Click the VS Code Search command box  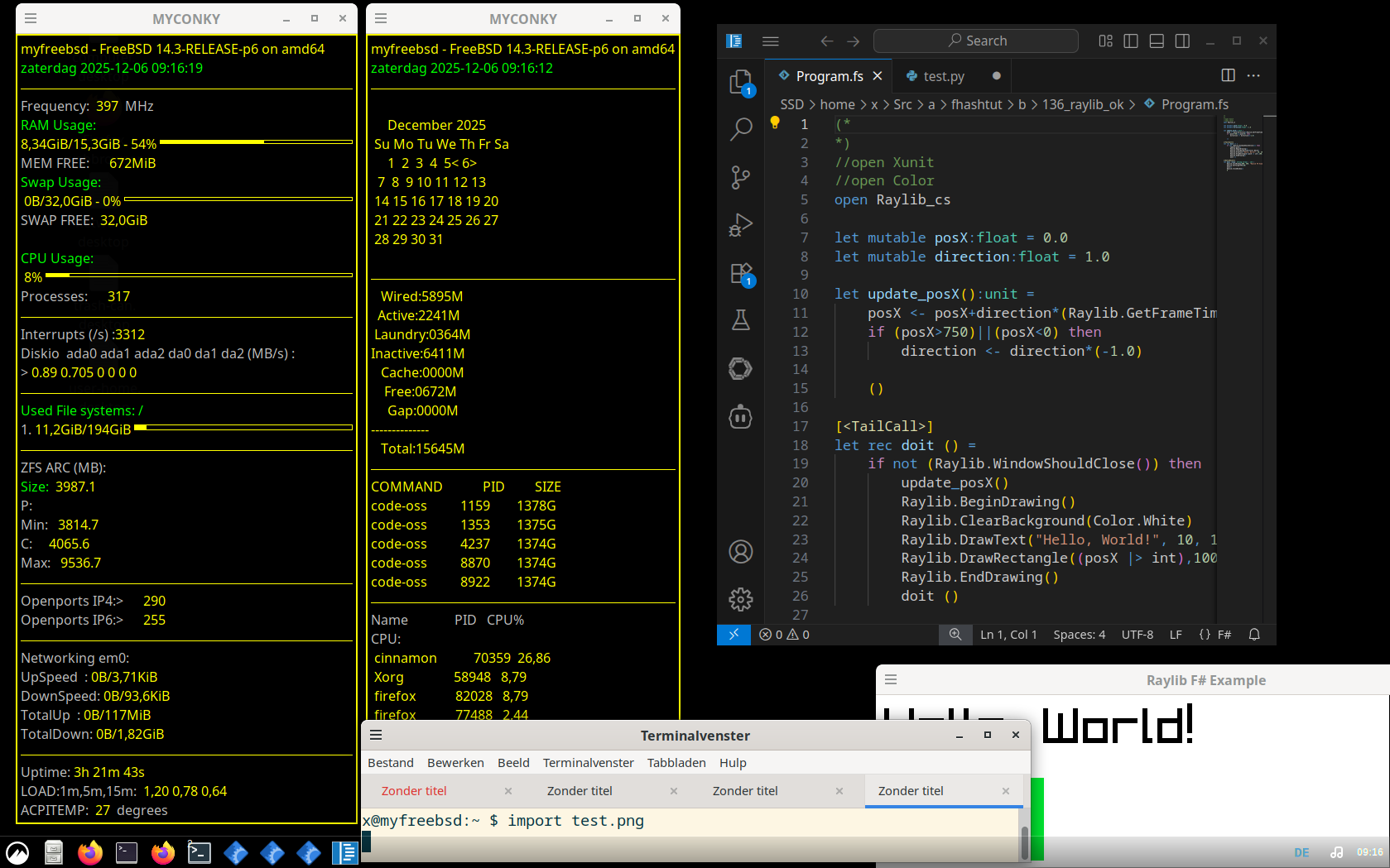[976, 41]
